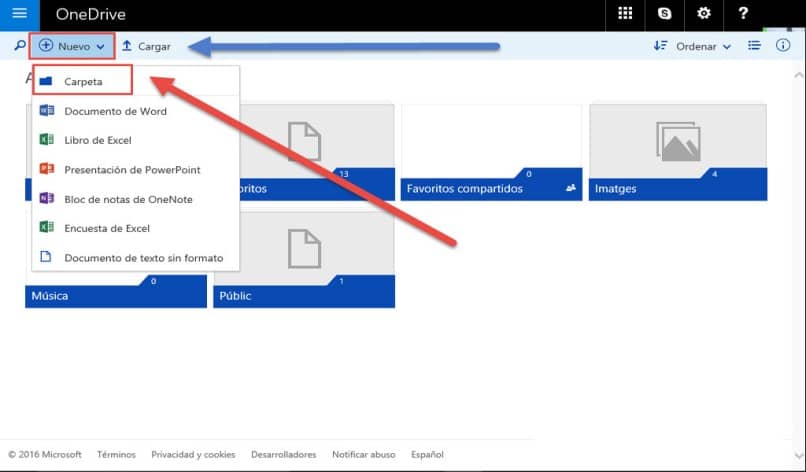Show the information pane icon

tap(783, 46)
